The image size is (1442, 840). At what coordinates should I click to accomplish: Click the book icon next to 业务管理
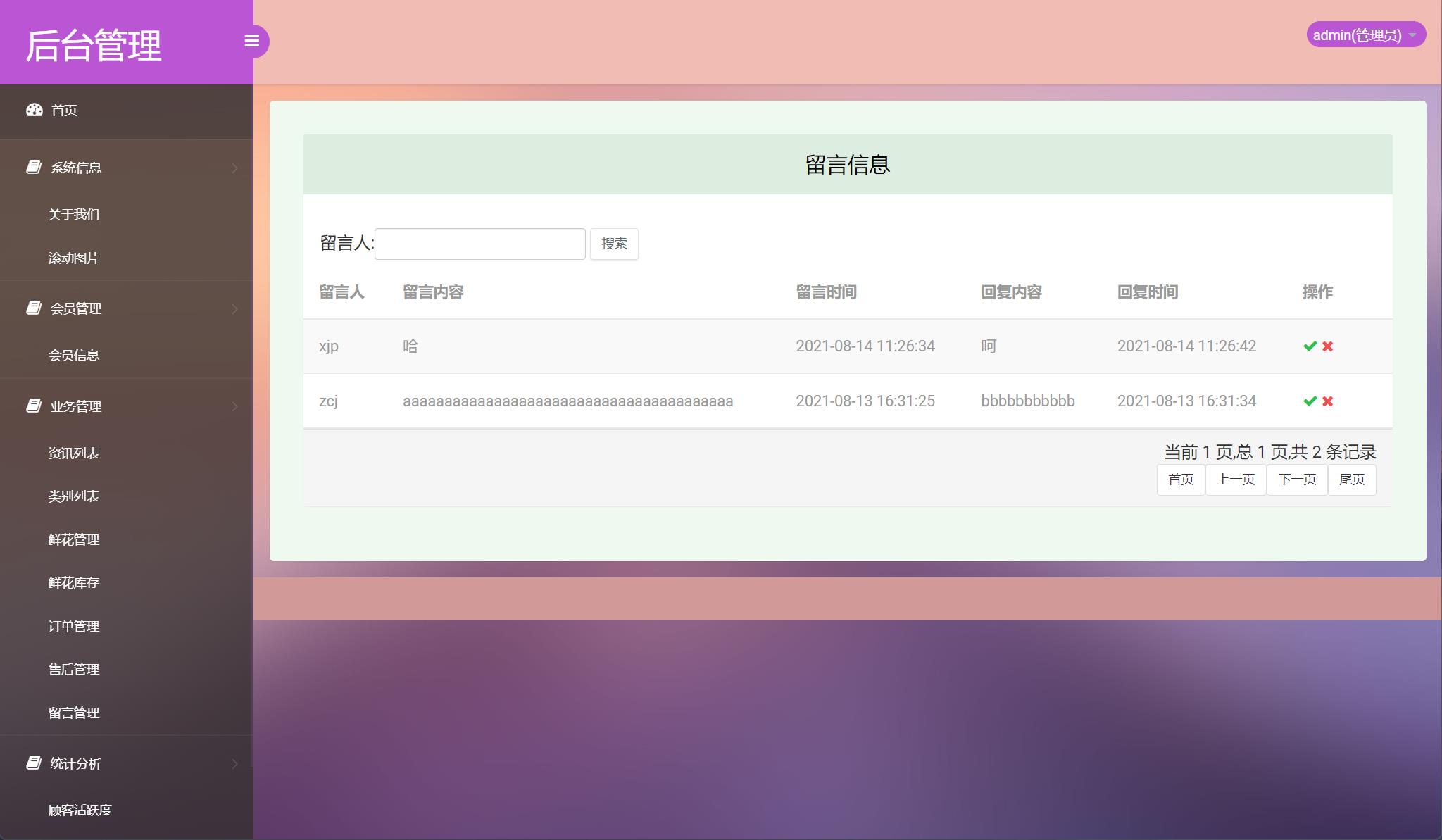coord(33,406)
